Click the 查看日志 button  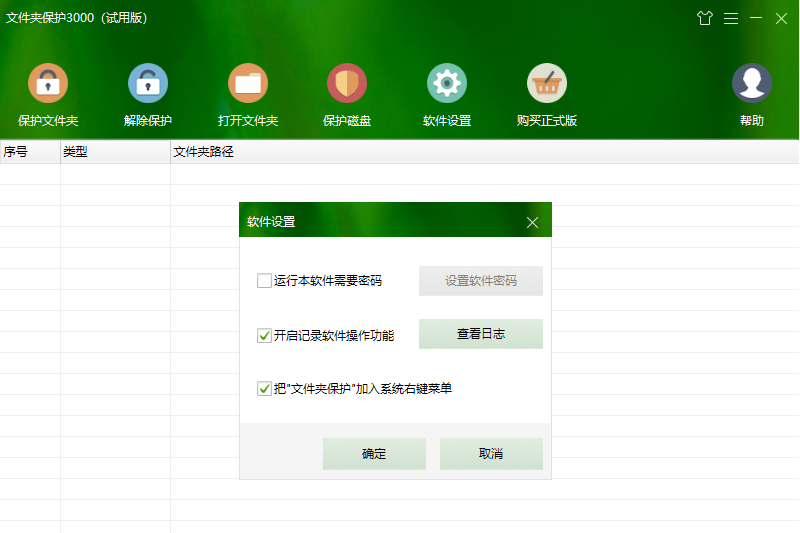[480, 334]
